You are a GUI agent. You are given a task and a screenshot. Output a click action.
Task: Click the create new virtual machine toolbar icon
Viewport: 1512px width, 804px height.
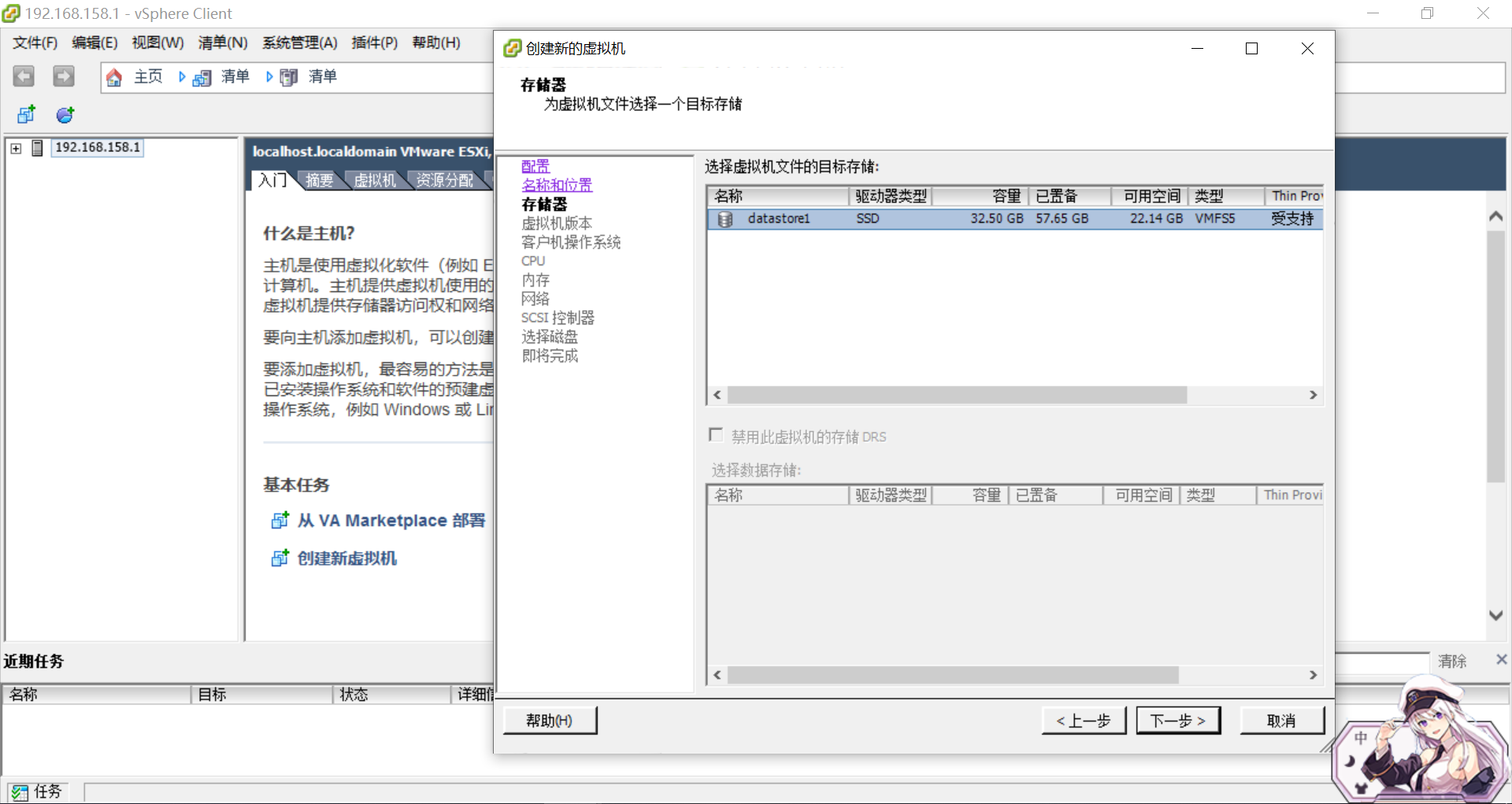click(x=25, y=114)
